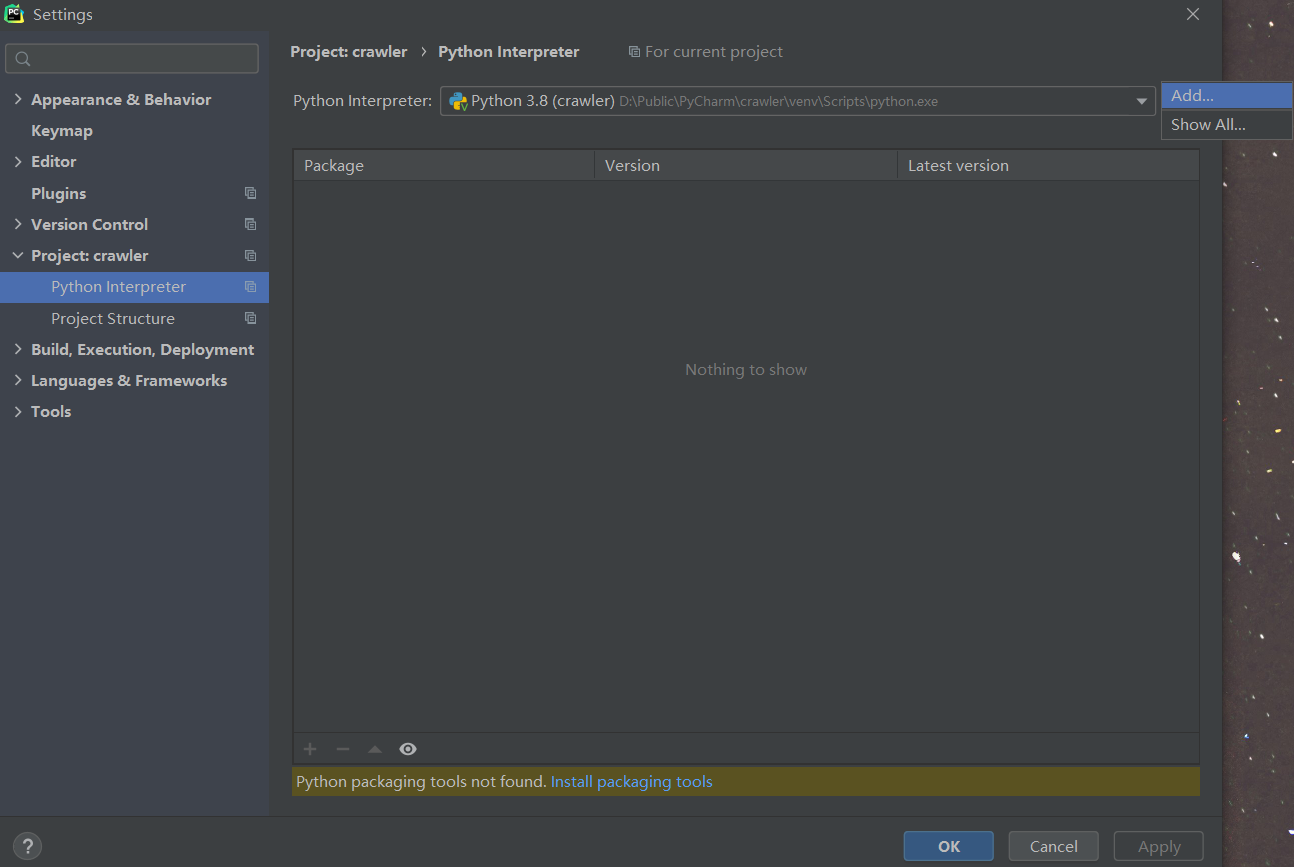Image resolution: width=1294 pixels, height=867 pixels.
Task: Close the Settings dialog window
Action: click(x=1192, y=14)
